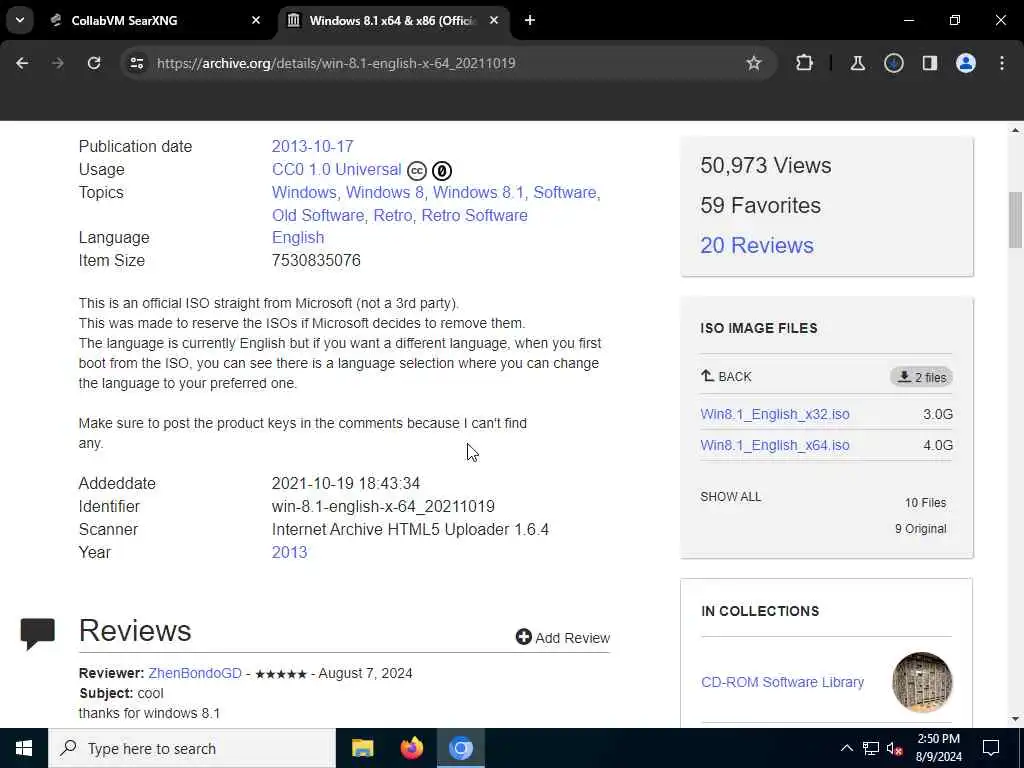Open the CC0 1.0 Universal license link
1024x768 pixels.
point(336,170)
